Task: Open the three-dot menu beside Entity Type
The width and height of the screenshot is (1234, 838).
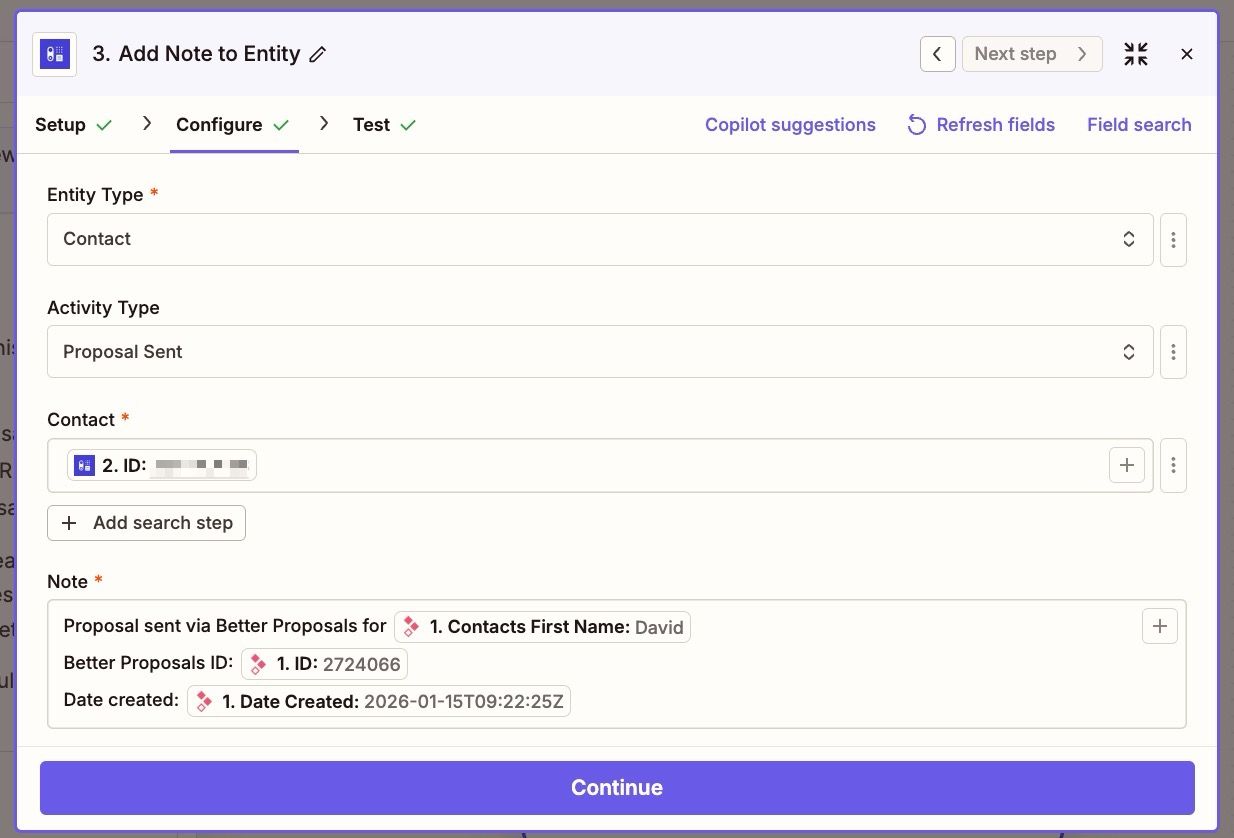Action: (1172, 239)
